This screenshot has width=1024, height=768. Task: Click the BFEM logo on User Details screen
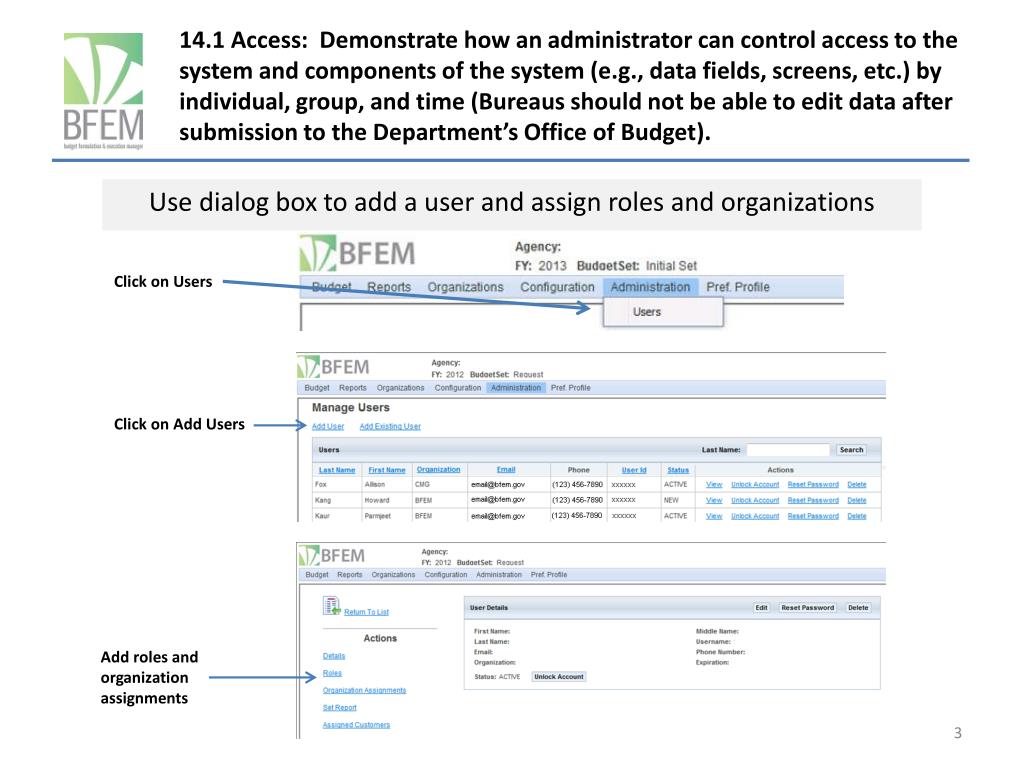tap(332, 556)
